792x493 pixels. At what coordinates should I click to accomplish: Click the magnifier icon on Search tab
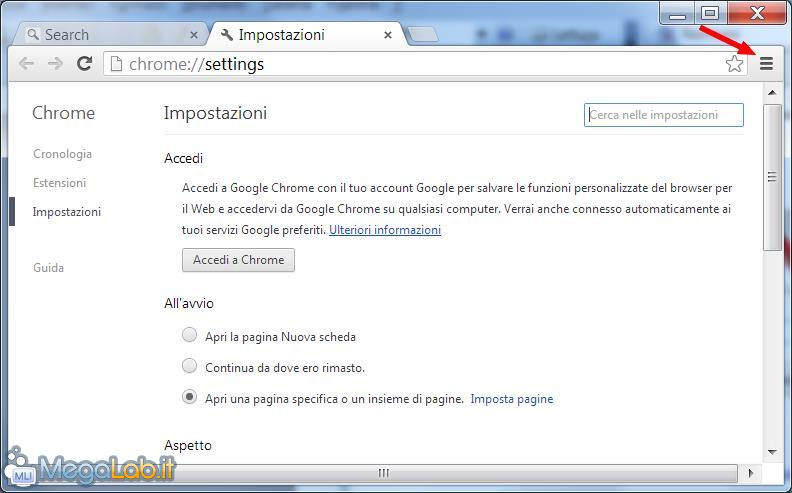(33, 34)
